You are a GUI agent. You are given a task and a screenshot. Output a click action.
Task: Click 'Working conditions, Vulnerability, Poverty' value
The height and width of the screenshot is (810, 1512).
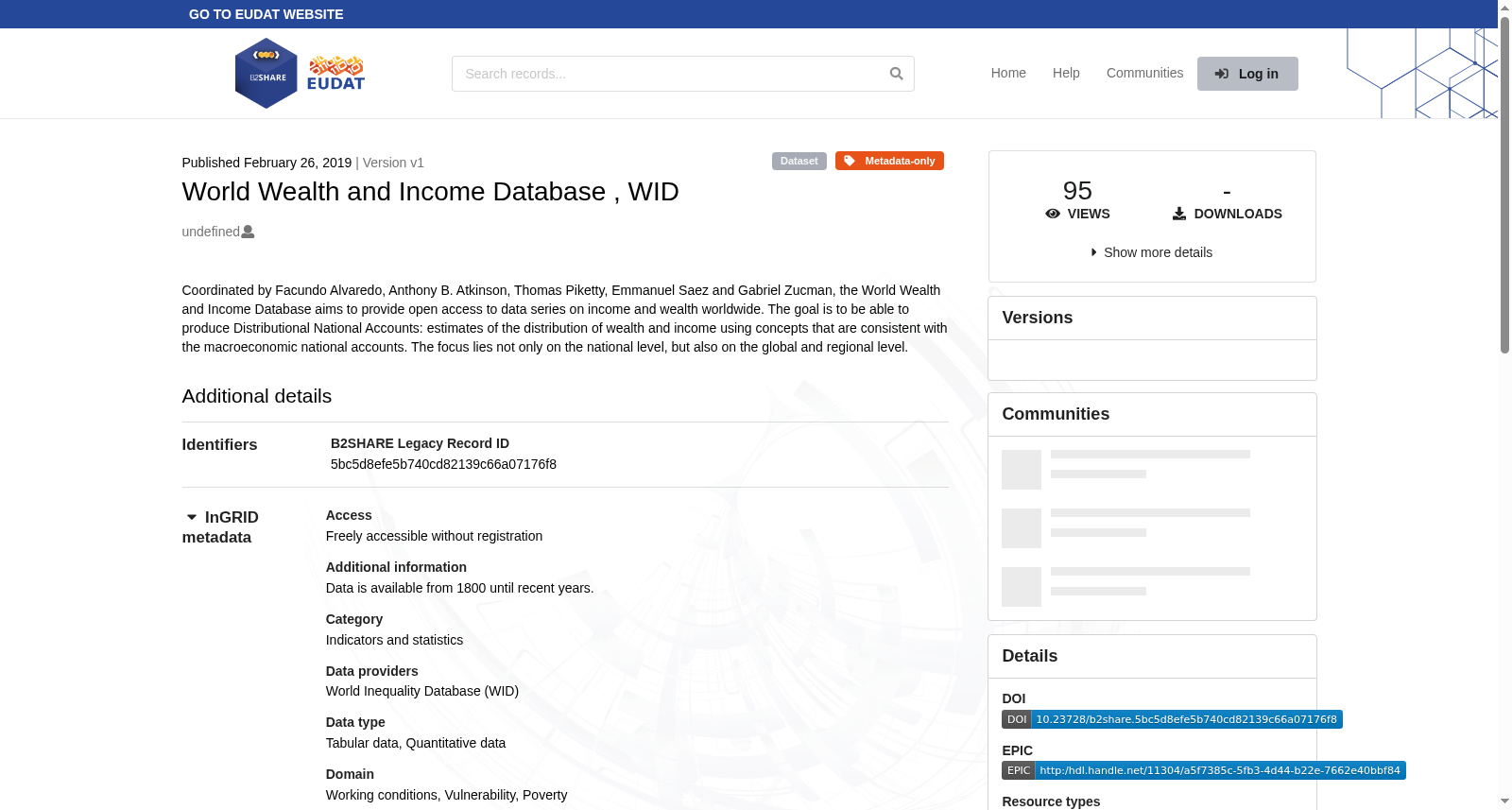446,795
